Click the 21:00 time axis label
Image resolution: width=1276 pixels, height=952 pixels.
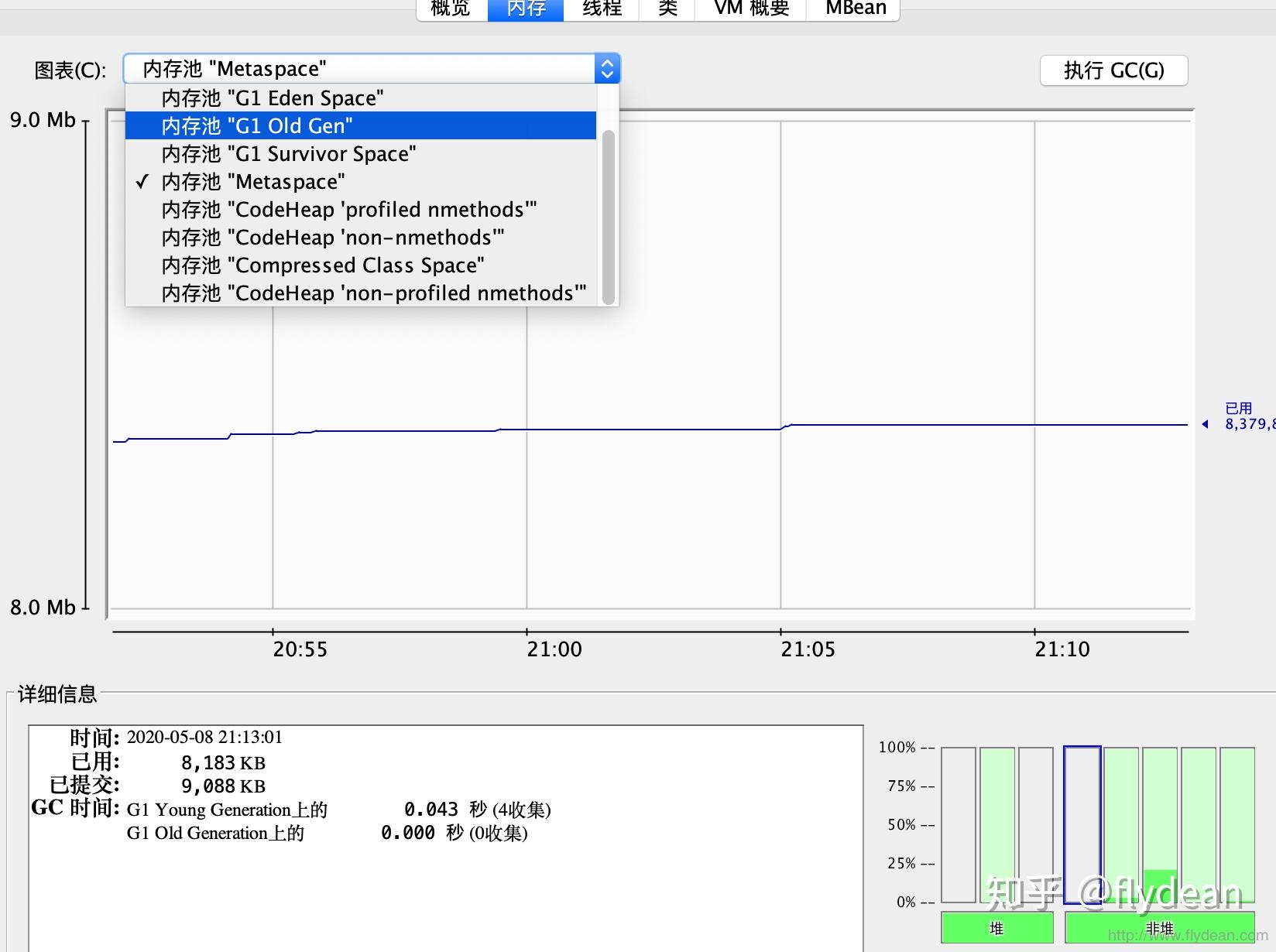(x=554, y=649)
